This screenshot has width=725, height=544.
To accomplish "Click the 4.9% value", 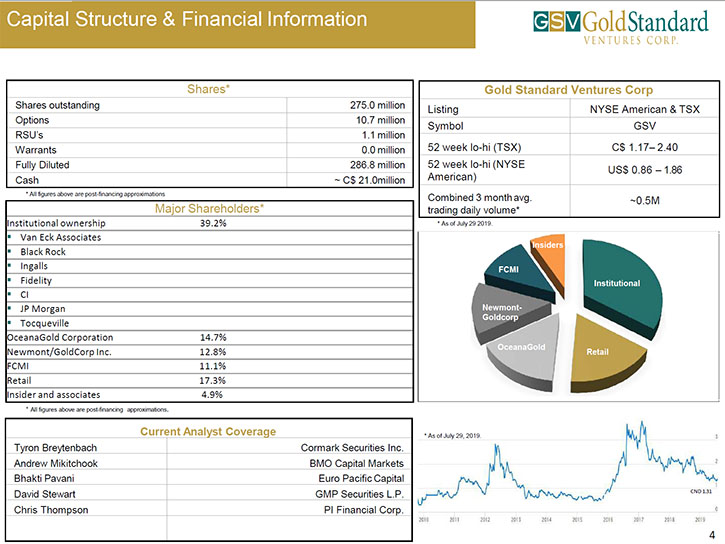I will pos(212,395).
